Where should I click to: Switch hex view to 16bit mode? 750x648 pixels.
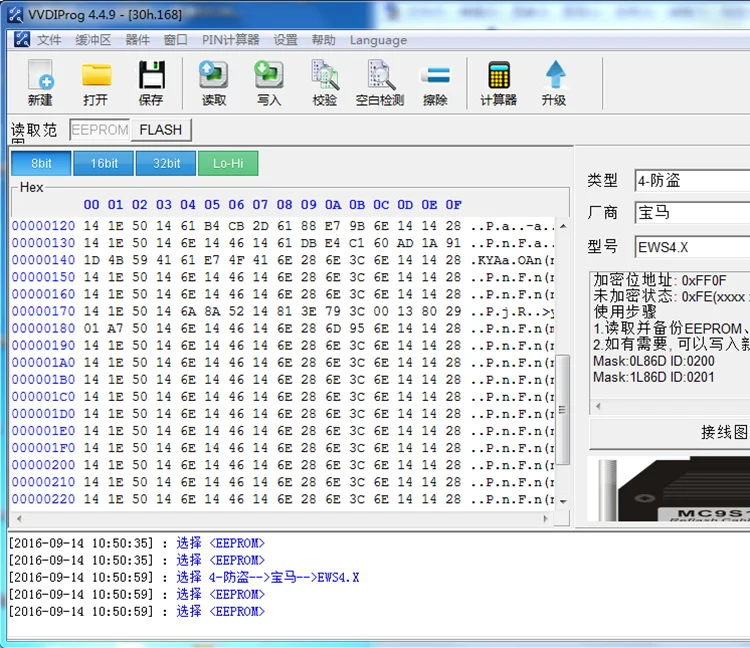click(x=104, y=164)
